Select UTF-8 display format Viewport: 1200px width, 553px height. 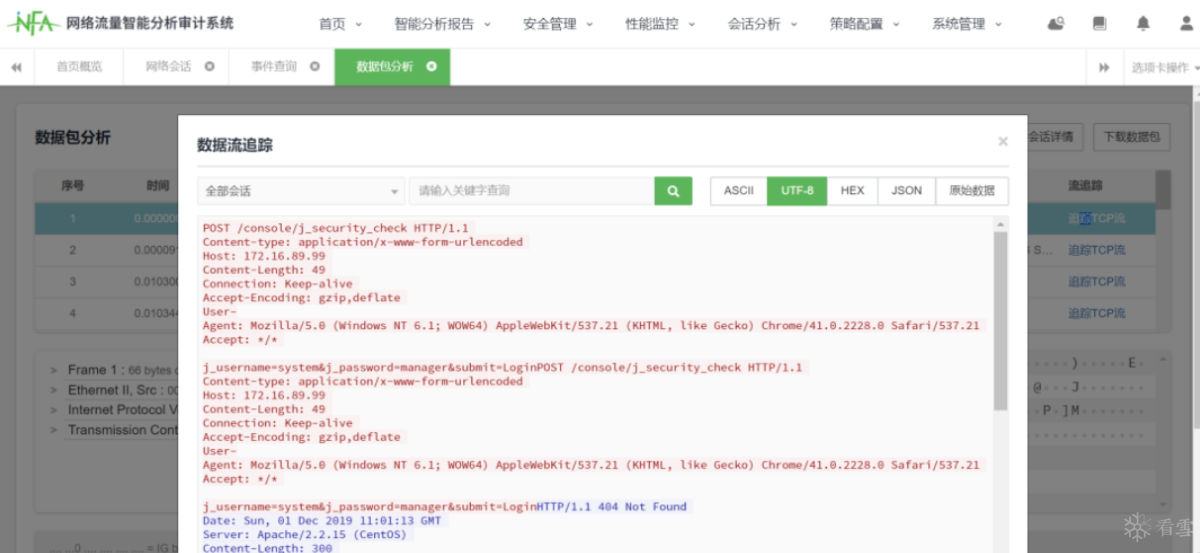(797, 191)
